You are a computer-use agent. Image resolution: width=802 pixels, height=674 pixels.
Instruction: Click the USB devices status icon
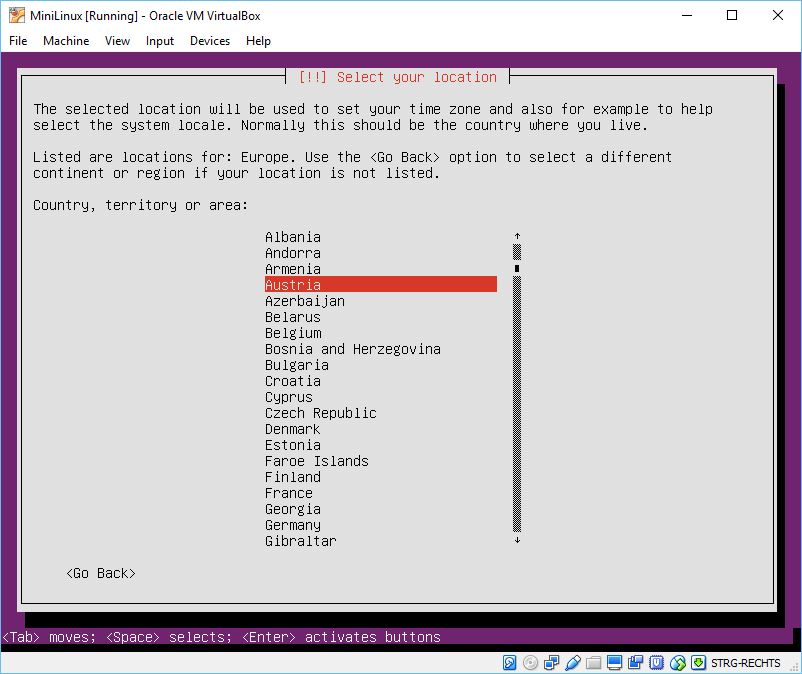click(572, 663)
